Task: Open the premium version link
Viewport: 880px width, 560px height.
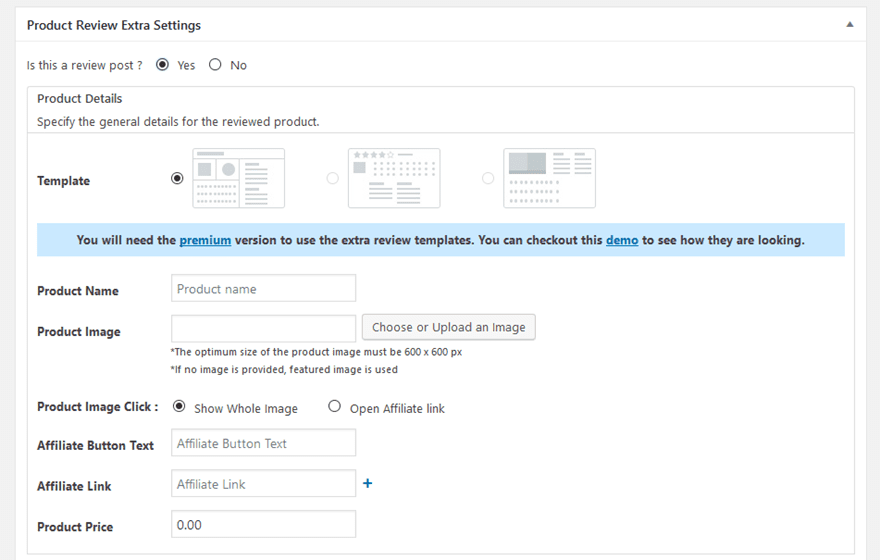Action: (x=205, y=240)
